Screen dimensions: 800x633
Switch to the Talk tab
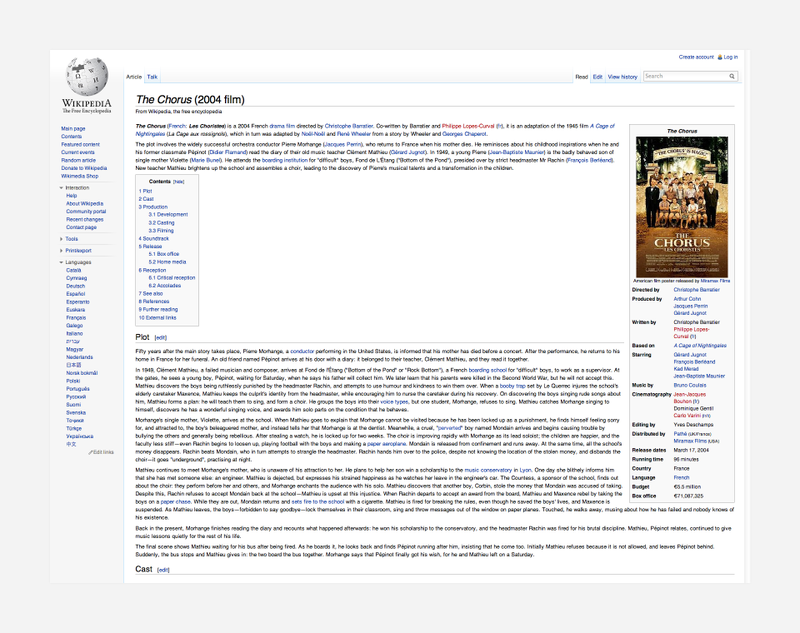click(152, 77)
